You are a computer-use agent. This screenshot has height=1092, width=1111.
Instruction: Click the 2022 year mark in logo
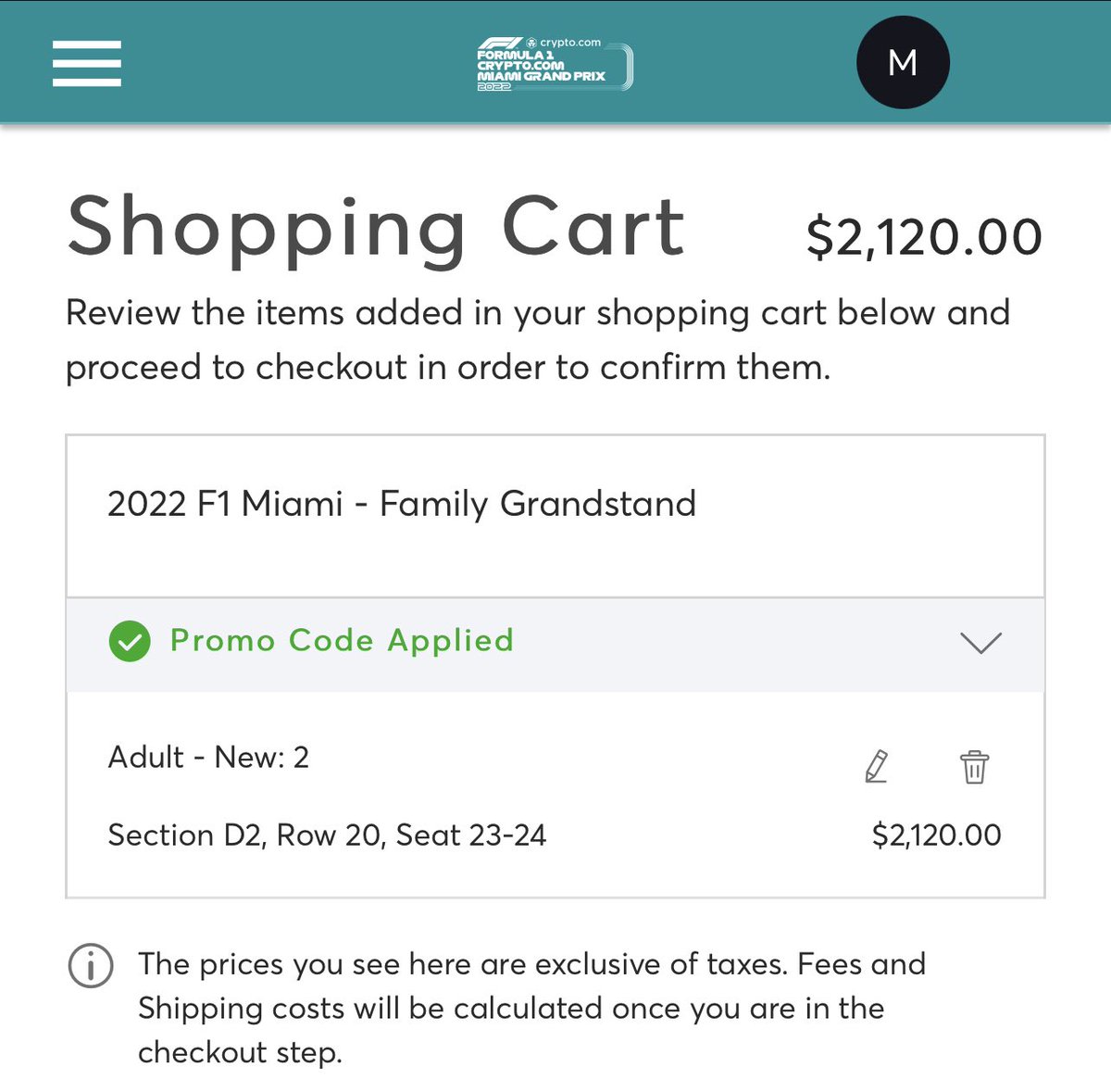493,86
